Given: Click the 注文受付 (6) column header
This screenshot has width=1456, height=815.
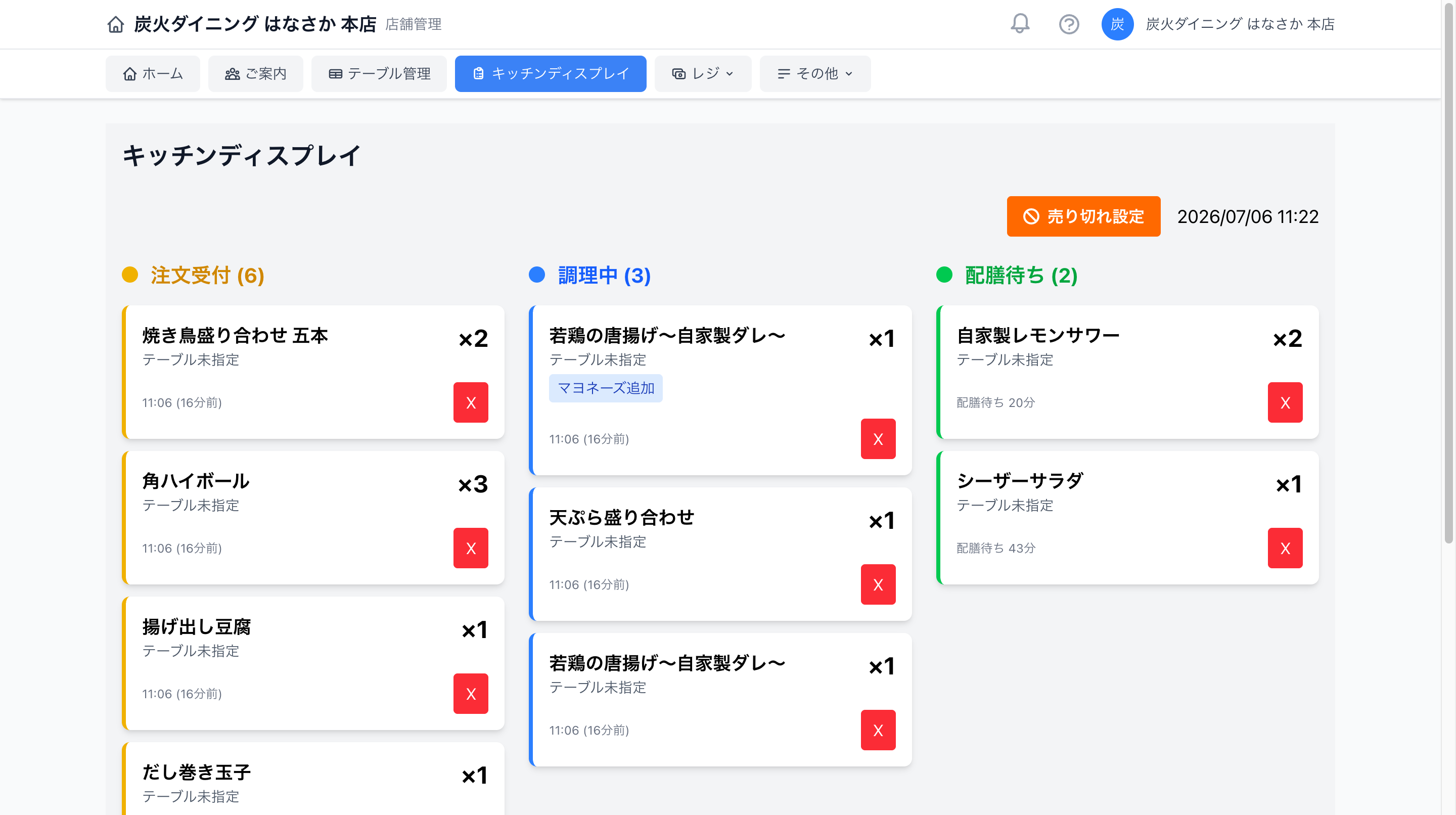Looking at the screenshot, I should (207, 275).
